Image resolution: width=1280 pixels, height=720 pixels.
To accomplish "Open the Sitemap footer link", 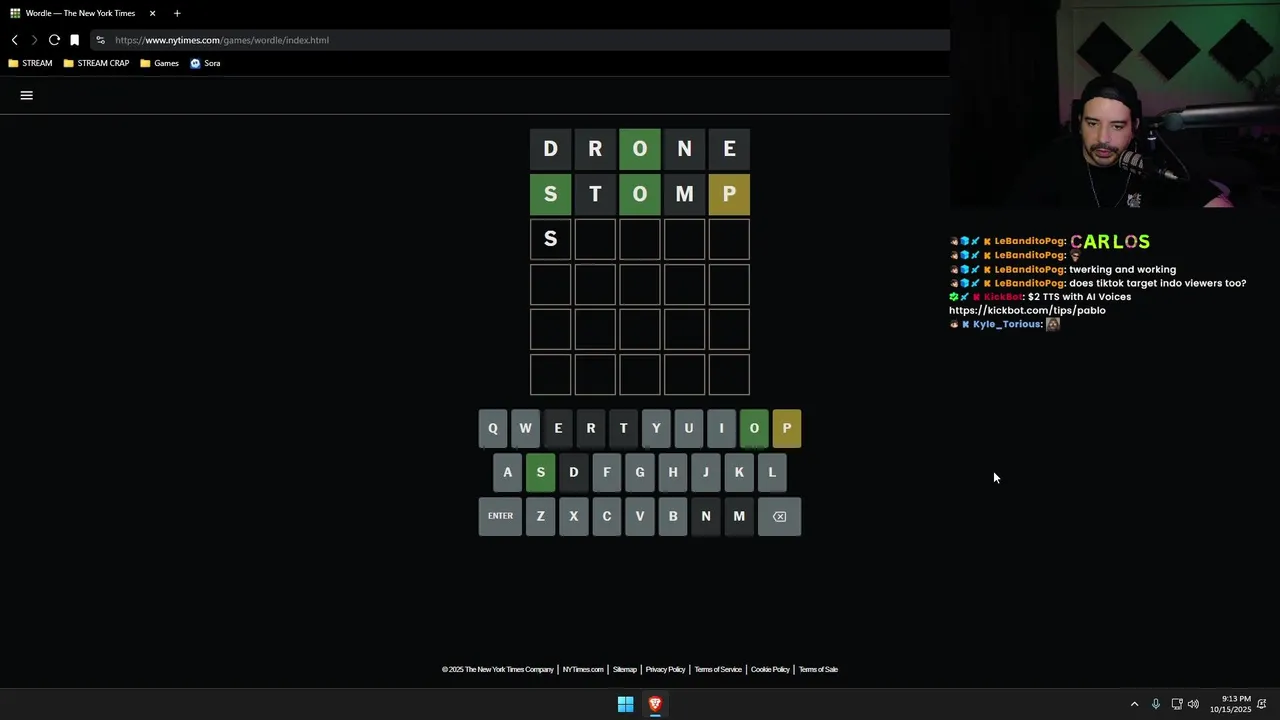I will 625,670.
